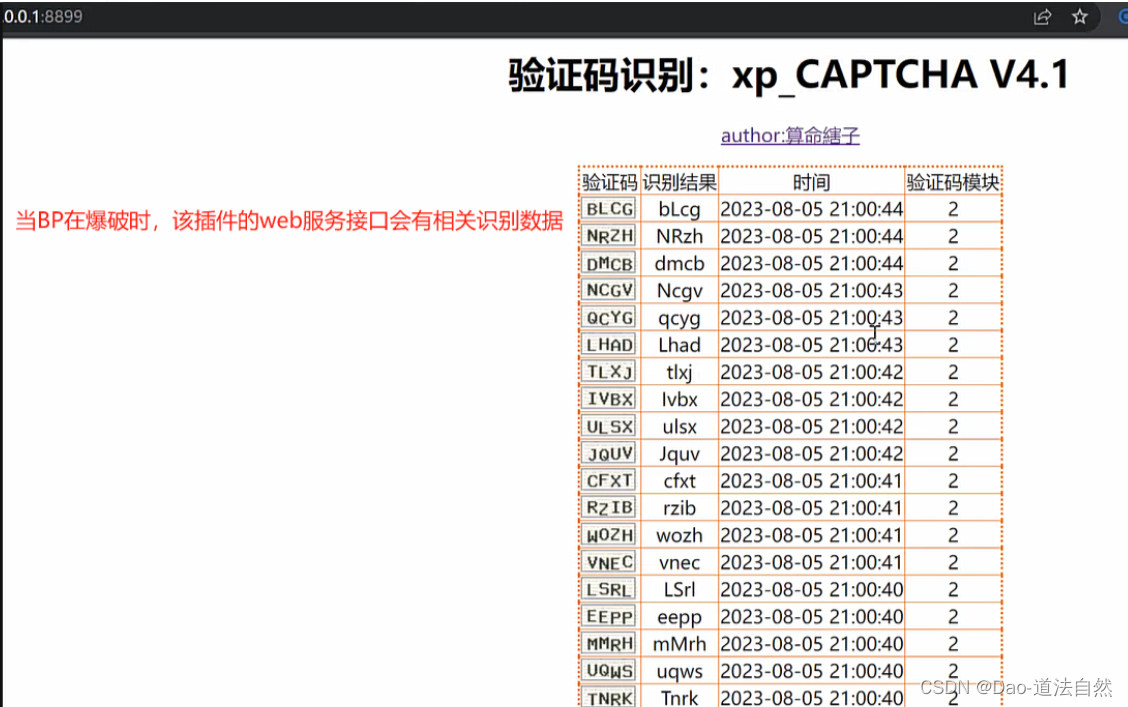Select the 识别结果 column header
The image size is (1128, 707).
[679, 182]
